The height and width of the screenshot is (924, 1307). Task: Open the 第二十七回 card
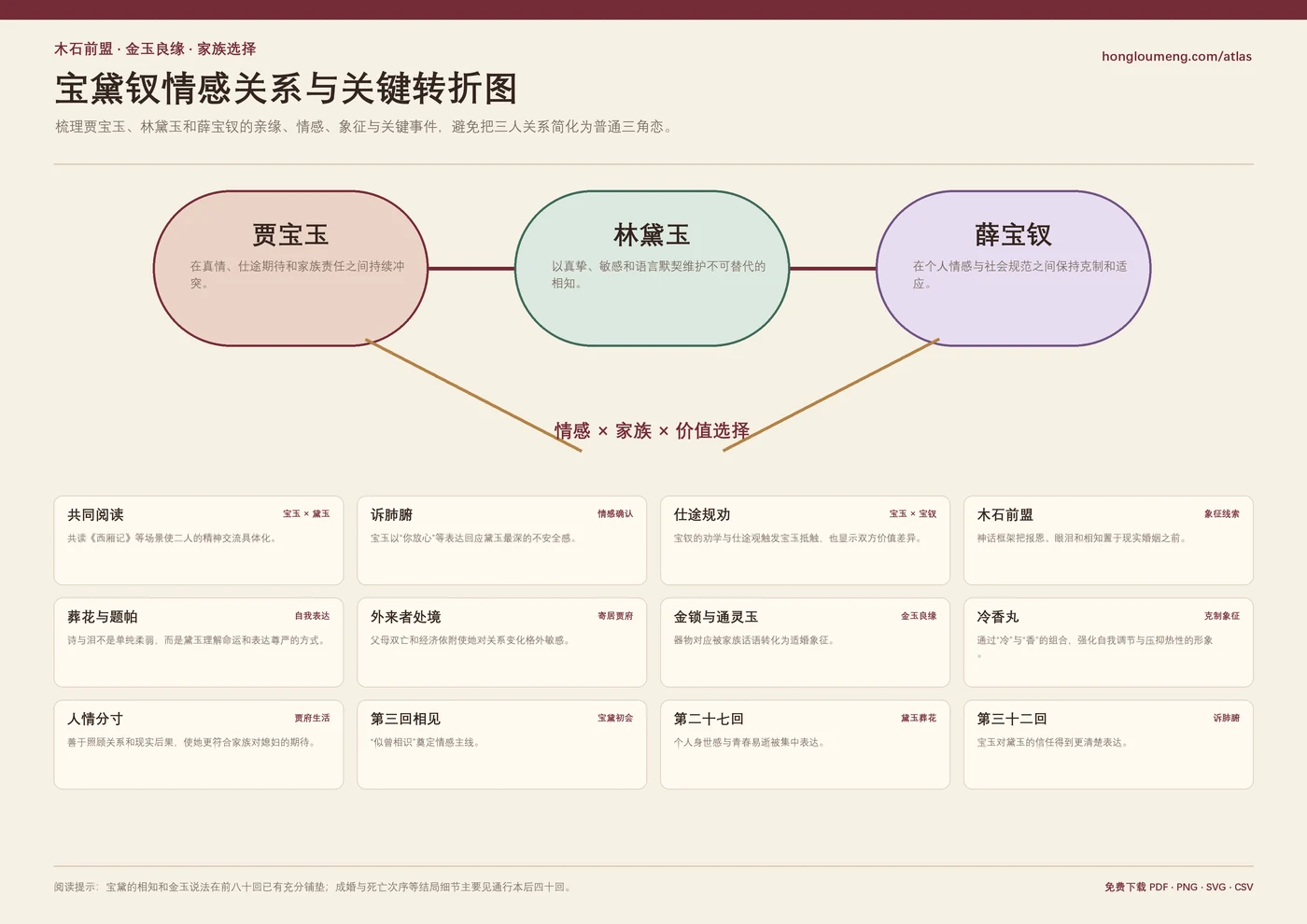point(805,745)
